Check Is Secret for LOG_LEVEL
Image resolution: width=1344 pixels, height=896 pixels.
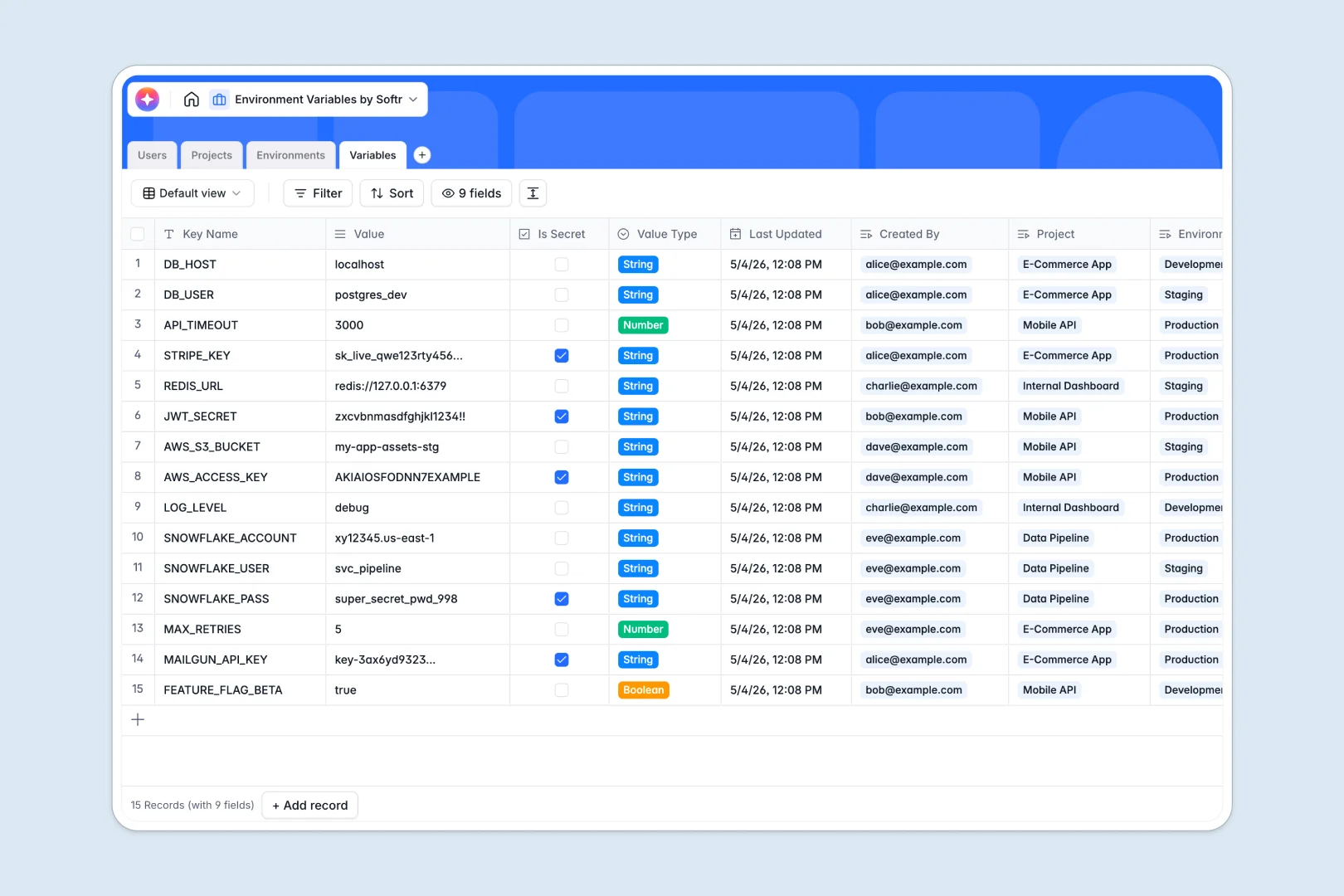click(x=562, y=508)
